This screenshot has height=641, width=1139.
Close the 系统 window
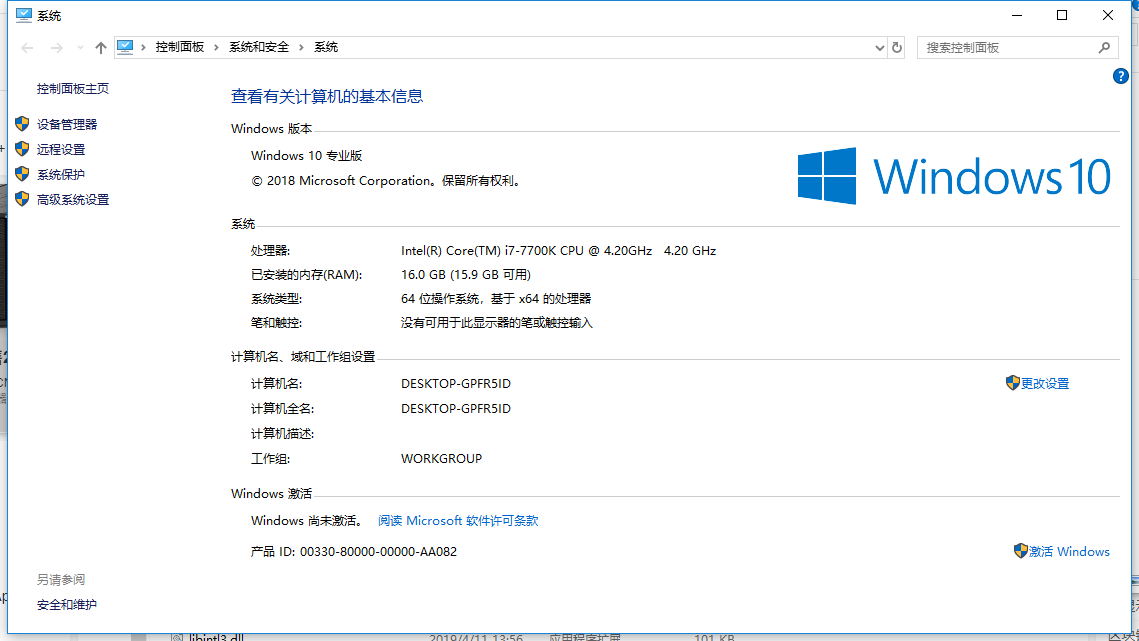pos(1108,15)
